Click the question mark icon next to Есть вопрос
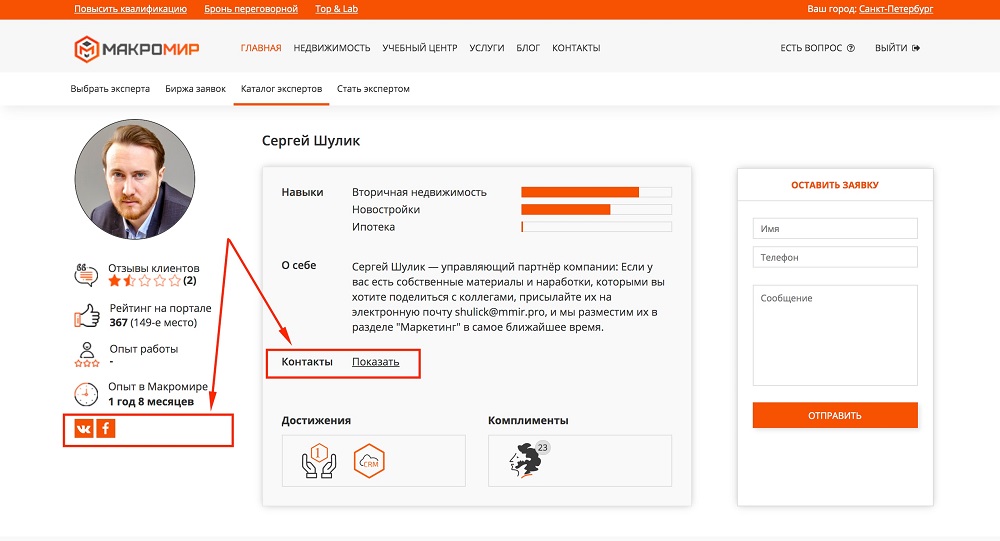 [x=850, y=48]
